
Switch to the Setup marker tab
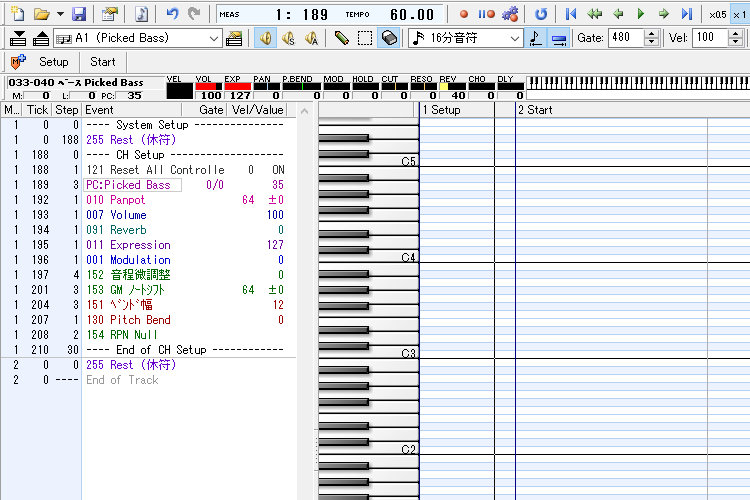tap(54, 62)
